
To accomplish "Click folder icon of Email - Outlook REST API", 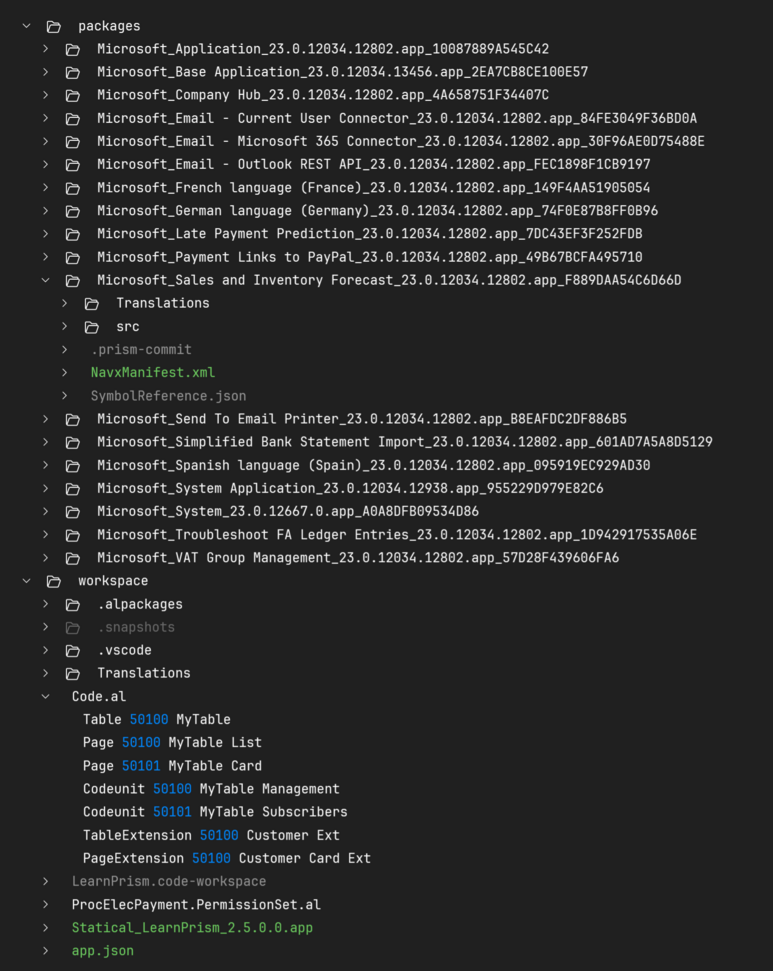I will tap(73, 165).
